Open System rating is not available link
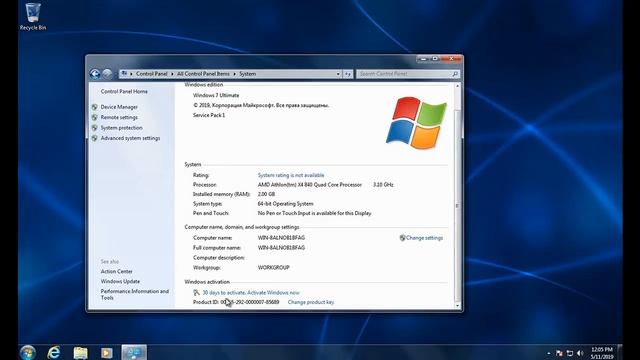This screenshot has height=360, width=640. 291,175
